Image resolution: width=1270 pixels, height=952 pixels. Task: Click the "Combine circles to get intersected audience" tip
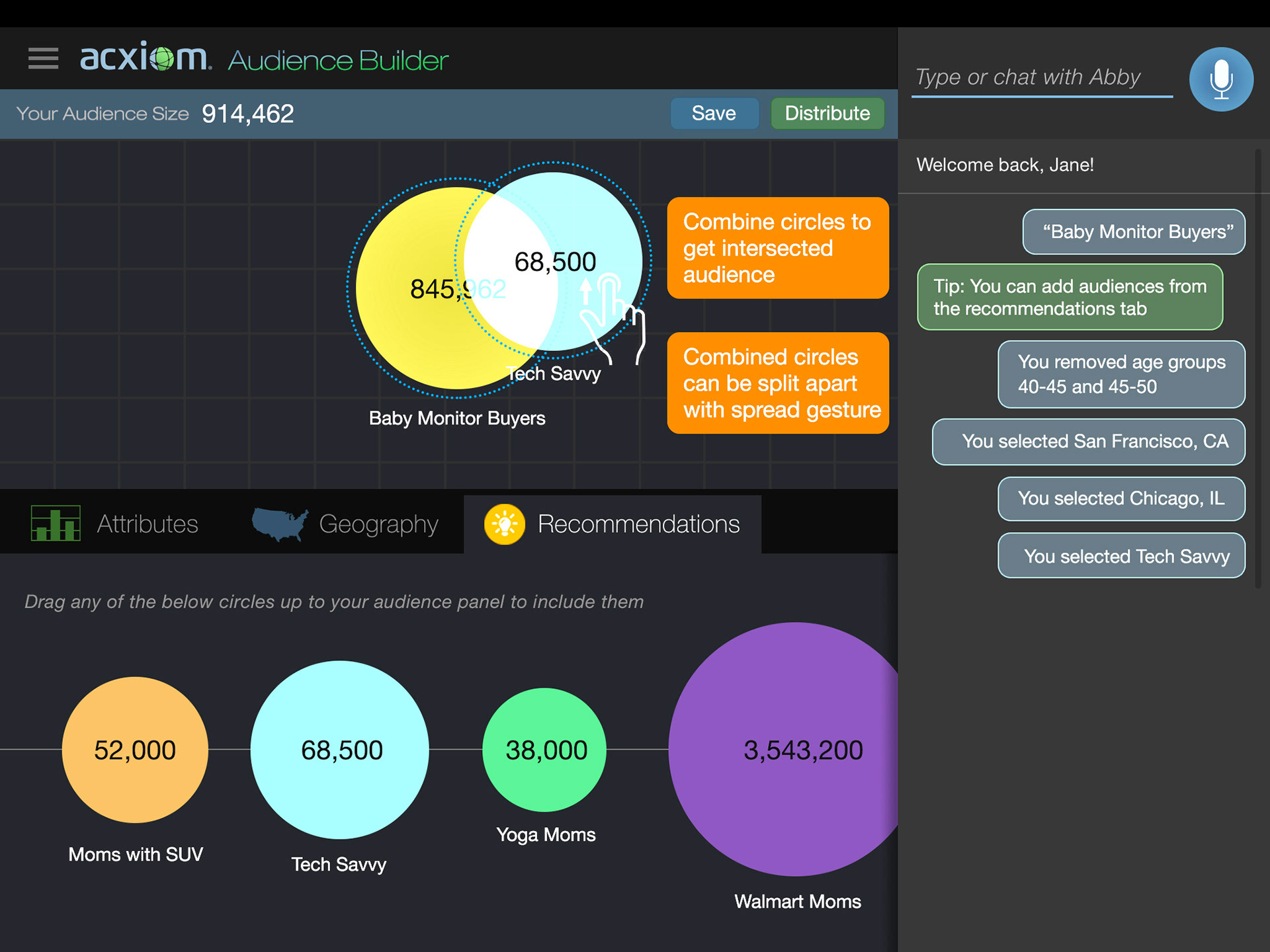click(777, 248)
